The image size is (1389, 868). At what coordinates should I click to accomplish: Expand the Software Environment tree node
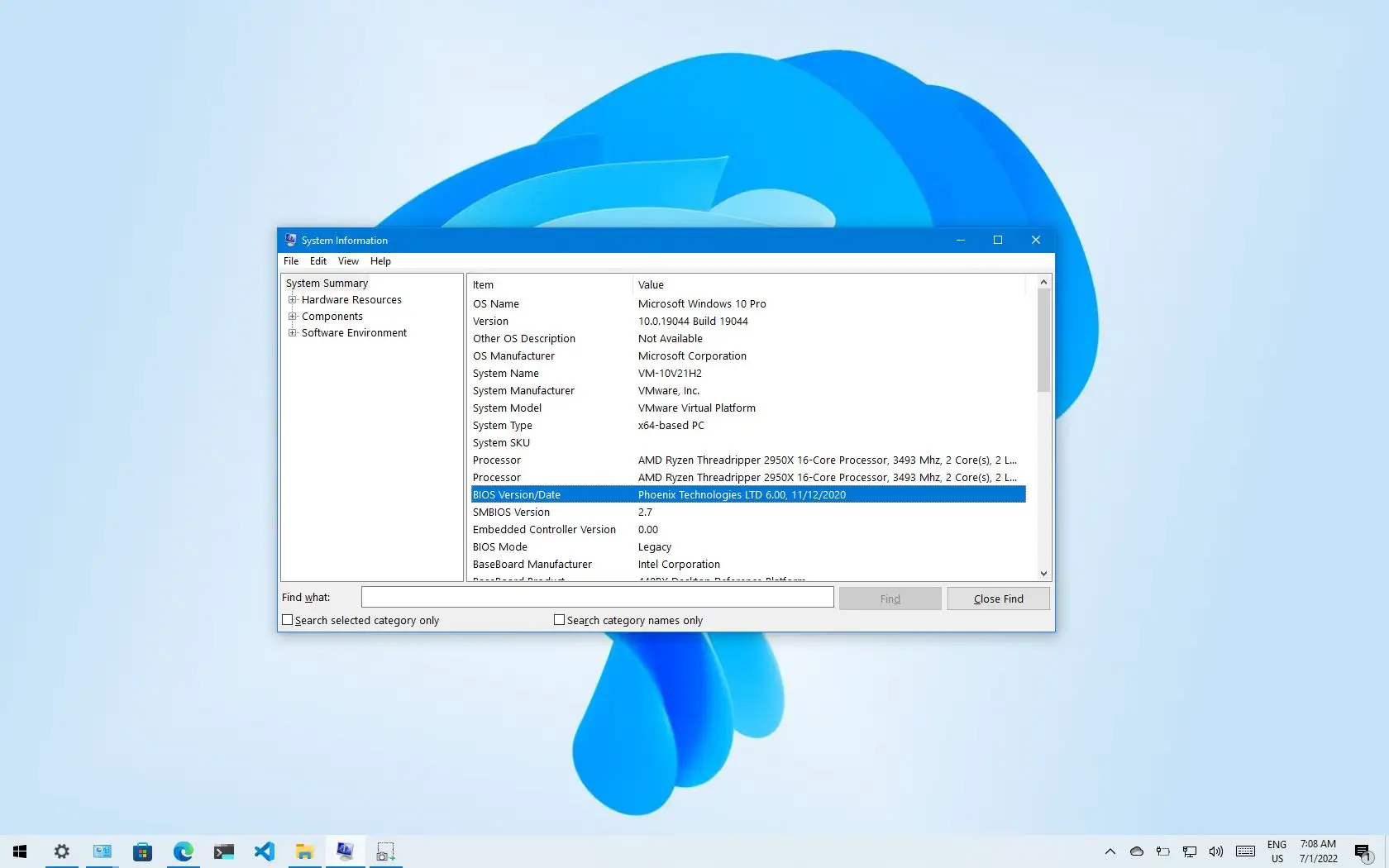click(293, 332)
